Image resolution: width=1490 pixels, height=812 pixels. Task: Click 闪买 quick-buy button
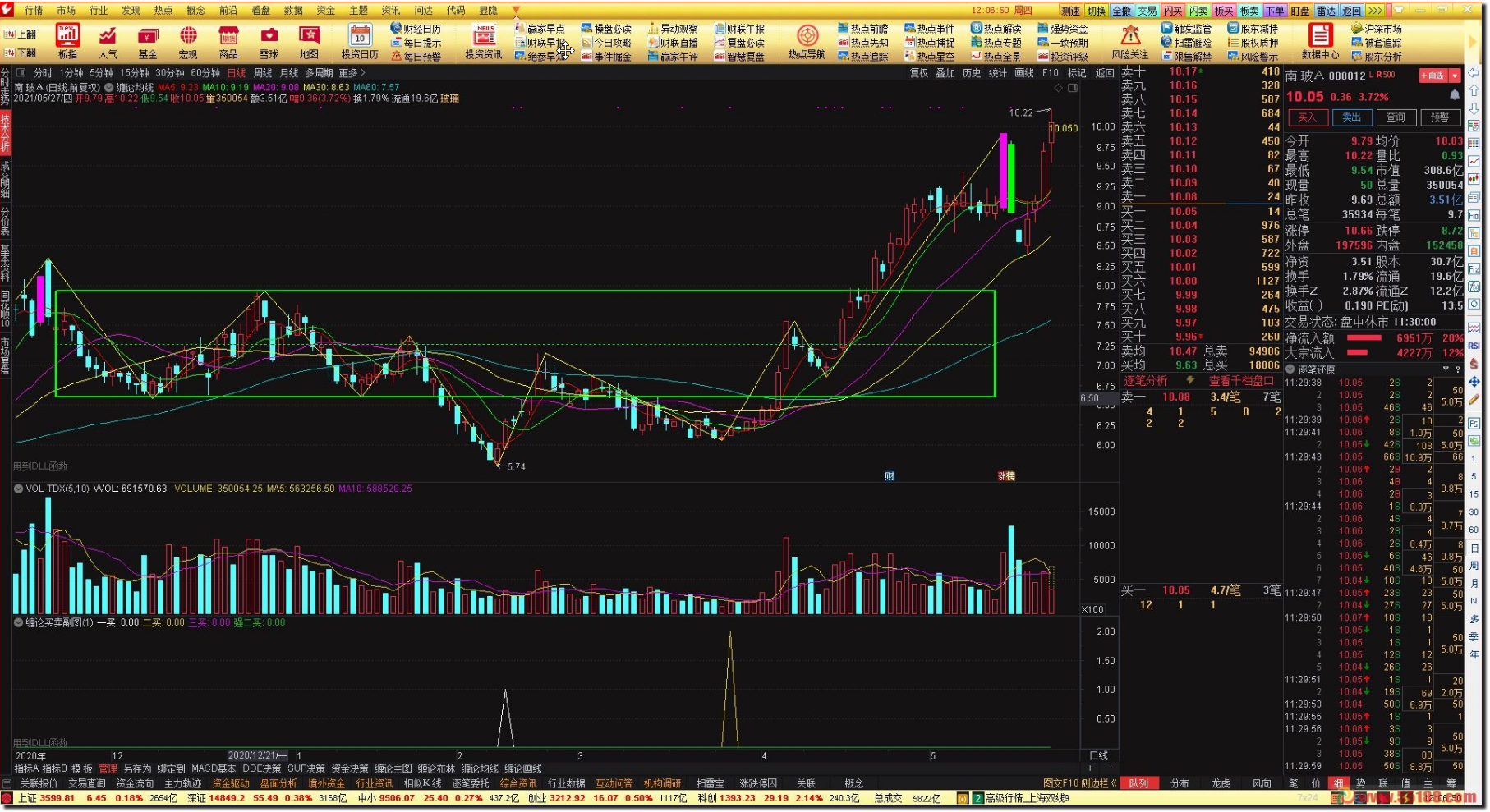(1173, 11)
